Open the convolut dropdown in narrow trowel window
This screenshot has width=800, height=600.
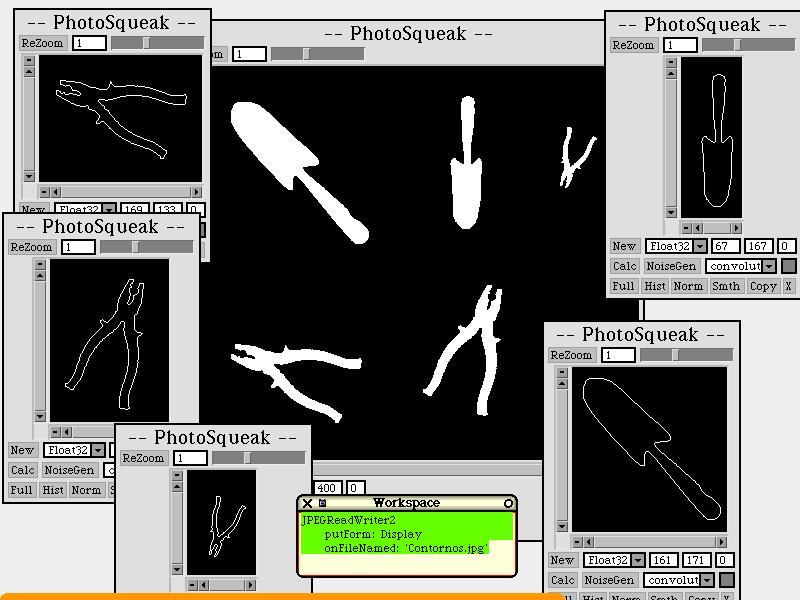pos(770,266)
